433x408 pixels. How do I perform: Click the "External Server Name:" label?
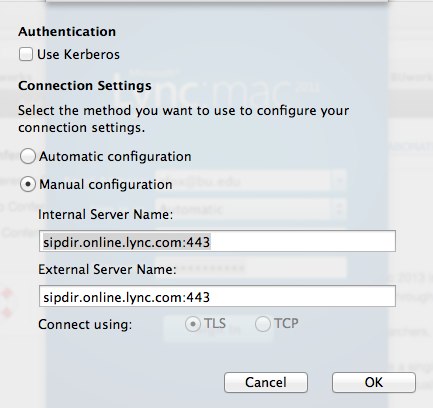point(107,269)
